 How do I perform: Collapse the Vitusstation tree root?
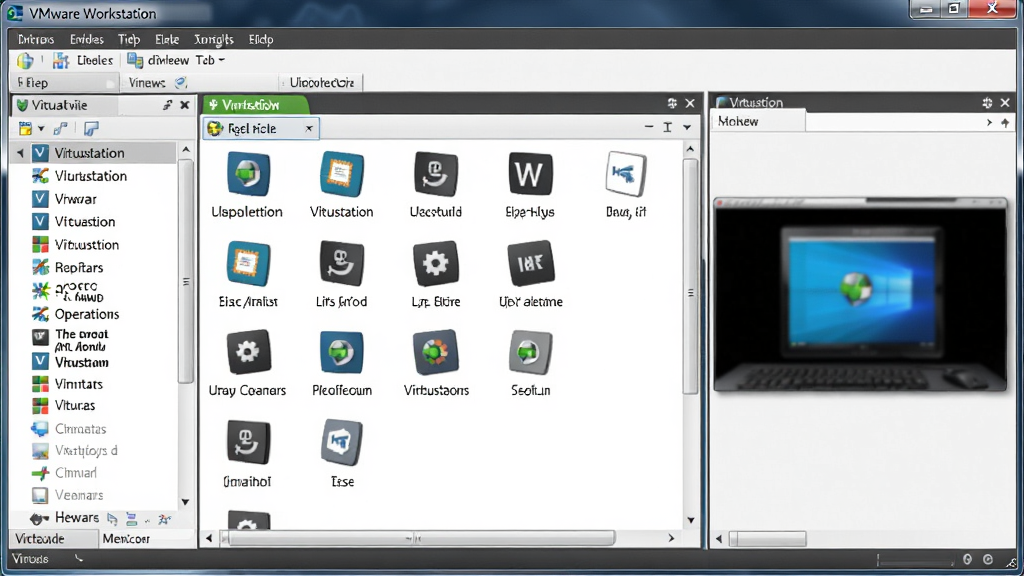(20, 153)
